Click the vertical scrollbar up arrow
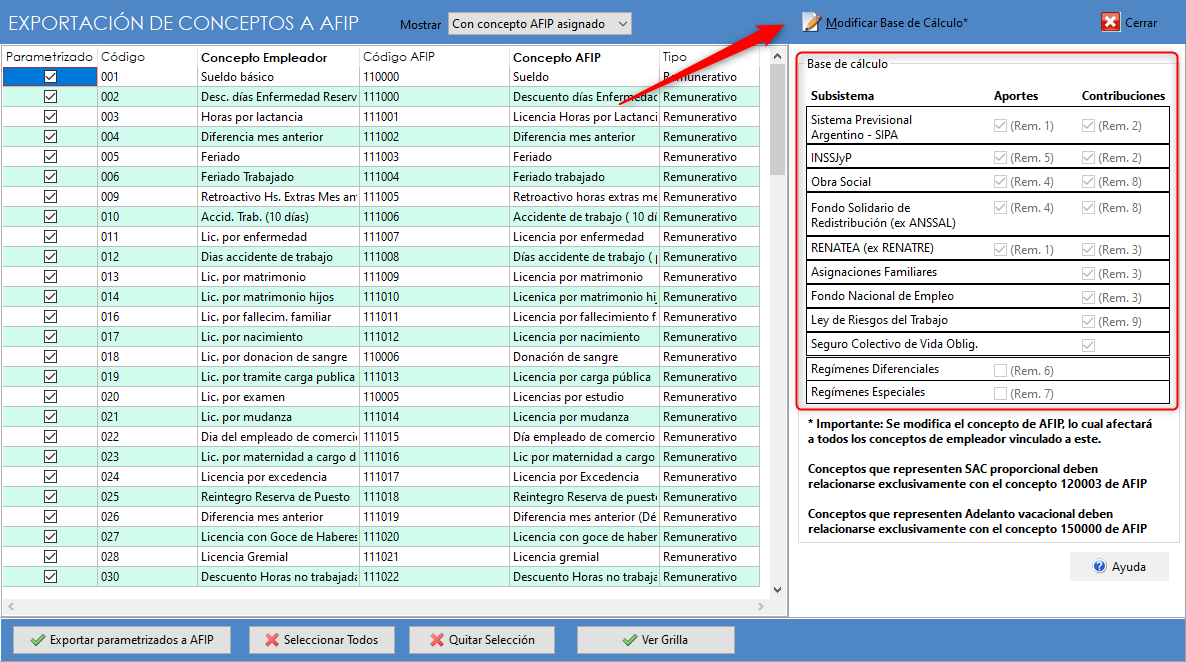Viewport: 1186px width, 662px height. tap(778, 56)
